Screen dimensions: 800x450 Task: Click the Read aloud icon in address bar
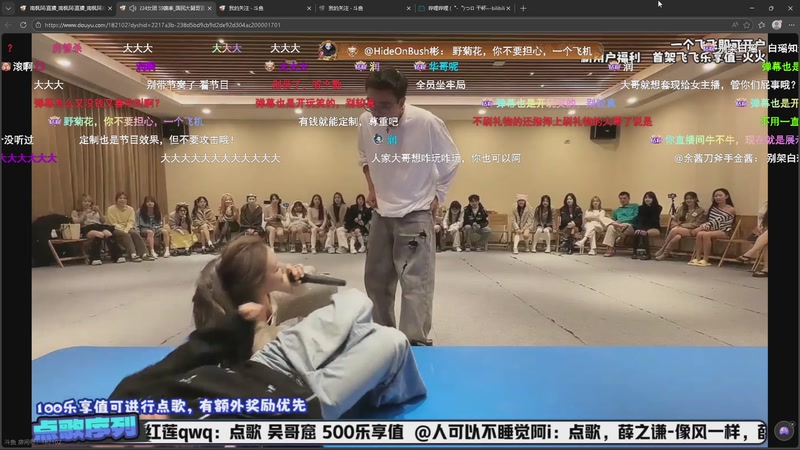pyautogui.click(x=735, y=24)
